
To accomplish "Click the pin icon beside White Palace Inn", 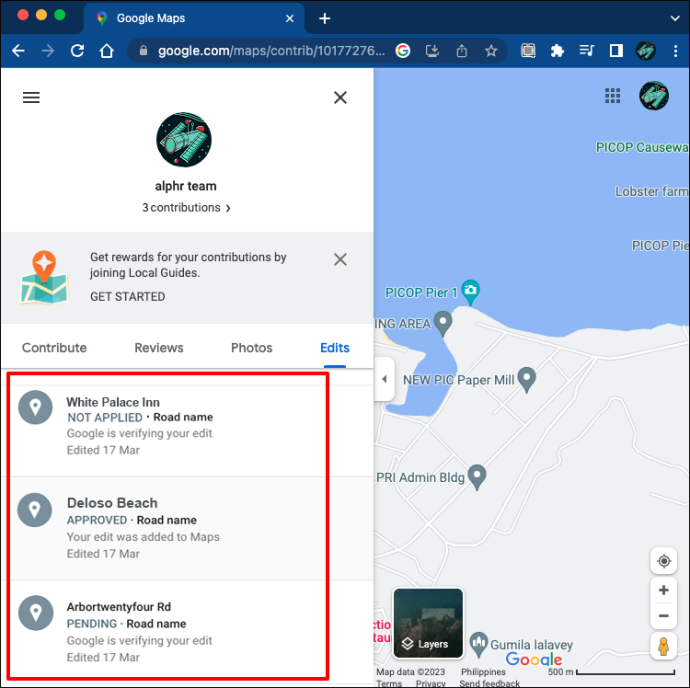I will click(x=35, y=407).
